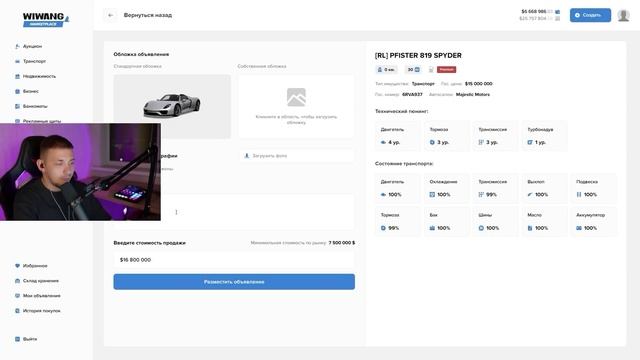
Task: Open Мои объявления page
Action: (42, 296)
